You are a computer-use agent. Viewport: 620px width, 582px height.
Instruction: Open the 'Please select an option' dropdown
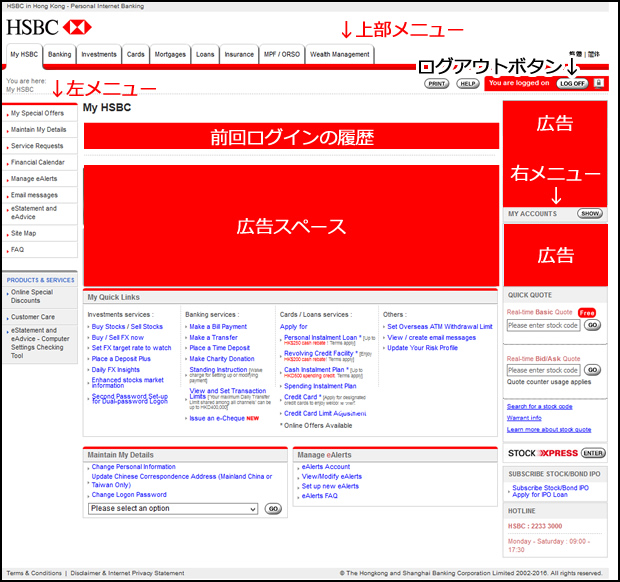173,508
